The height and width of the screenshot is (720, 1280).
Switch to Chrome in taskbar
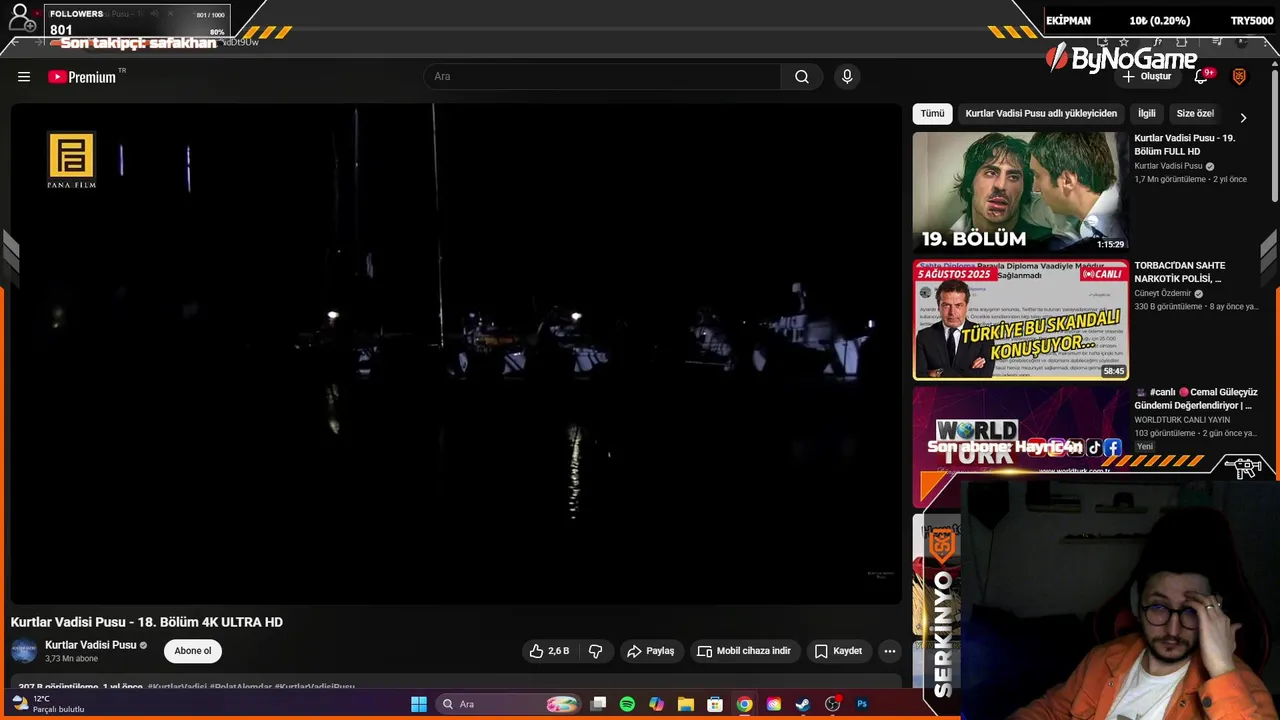click(744, 704)
